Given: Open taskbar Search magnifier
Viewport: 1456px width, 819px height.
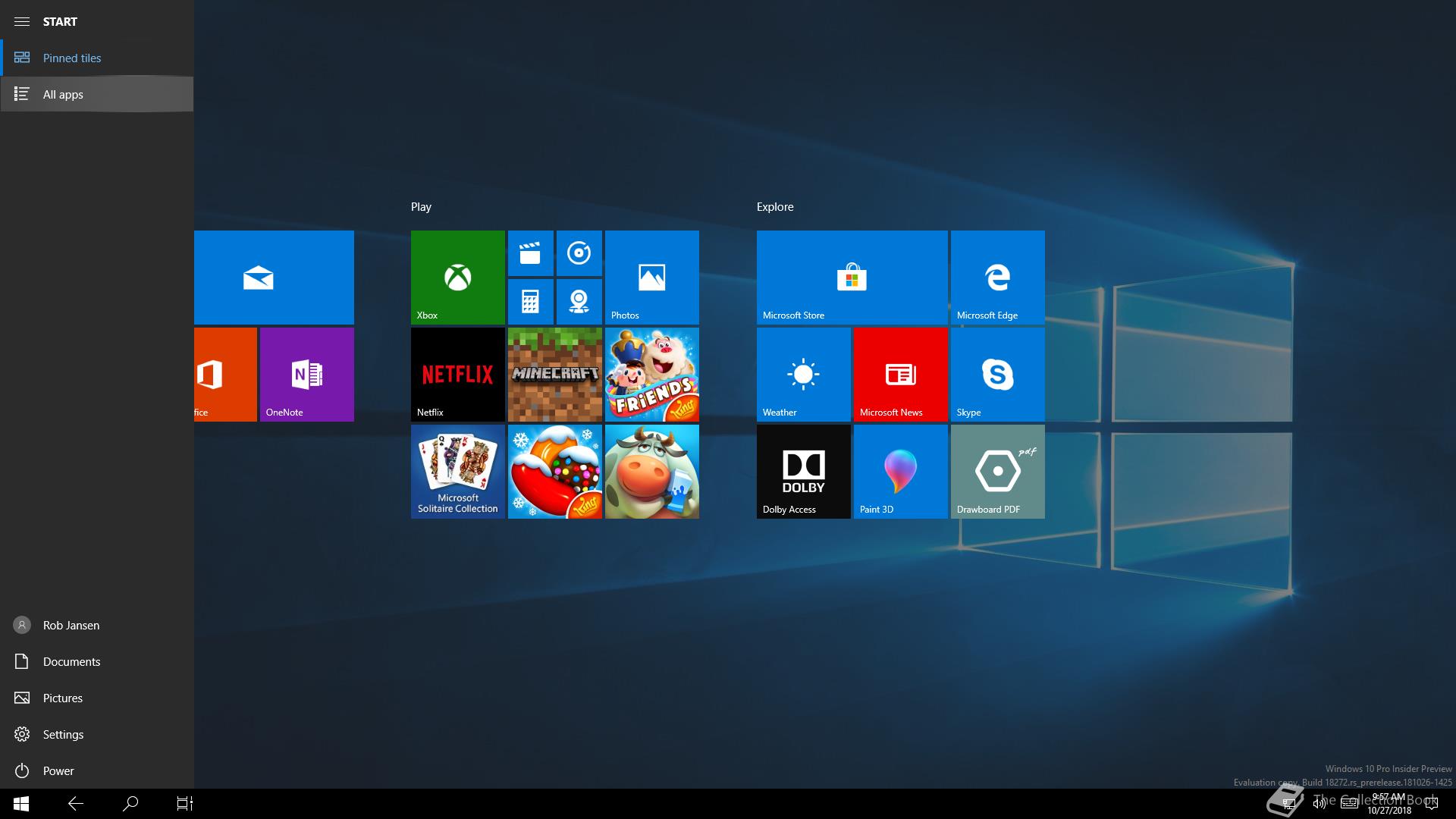Looking at the screenshot, I should click(x=130, y=804).
